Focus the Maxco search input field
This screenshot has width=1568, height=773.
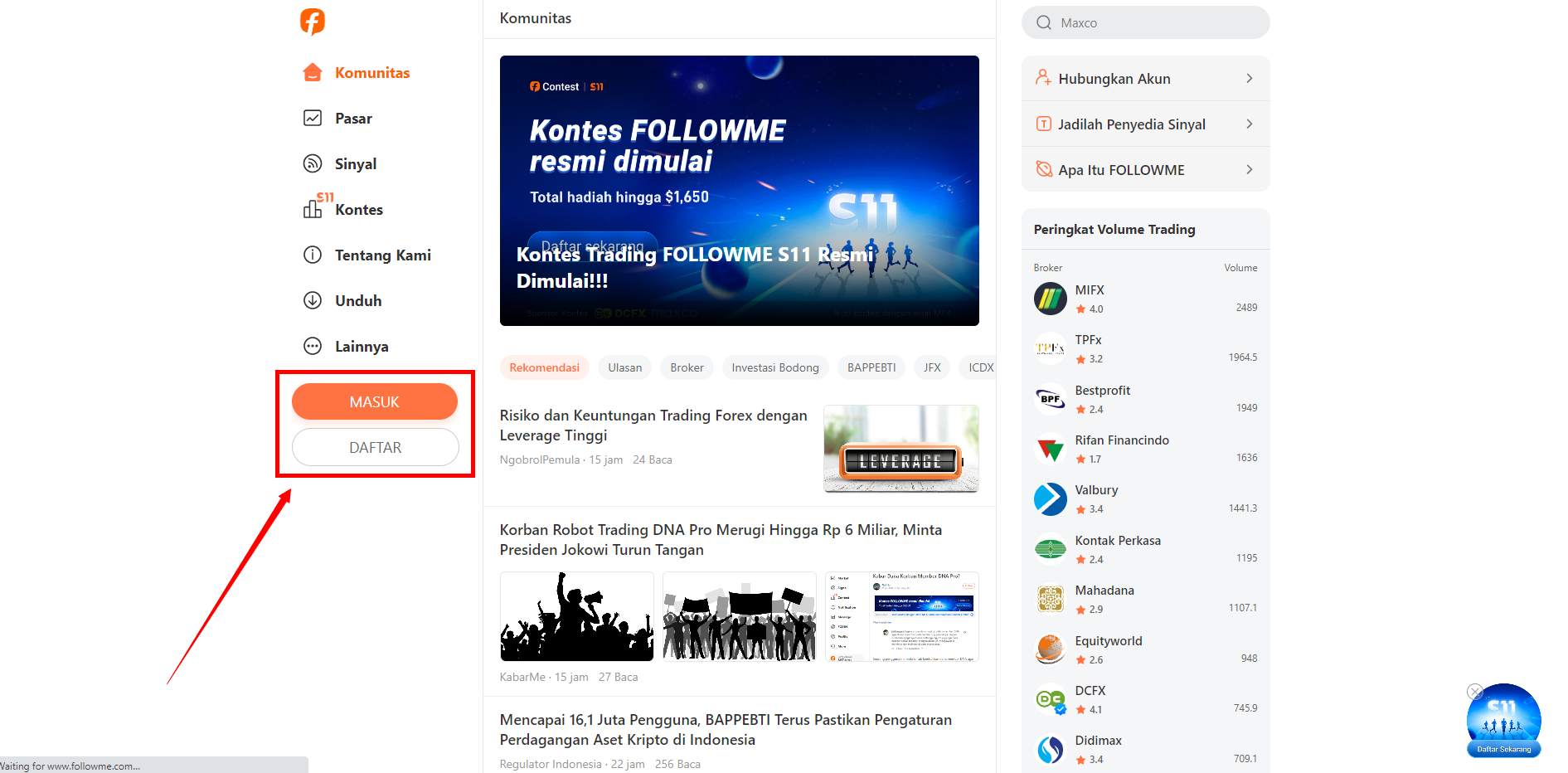tap(1145, 22)
